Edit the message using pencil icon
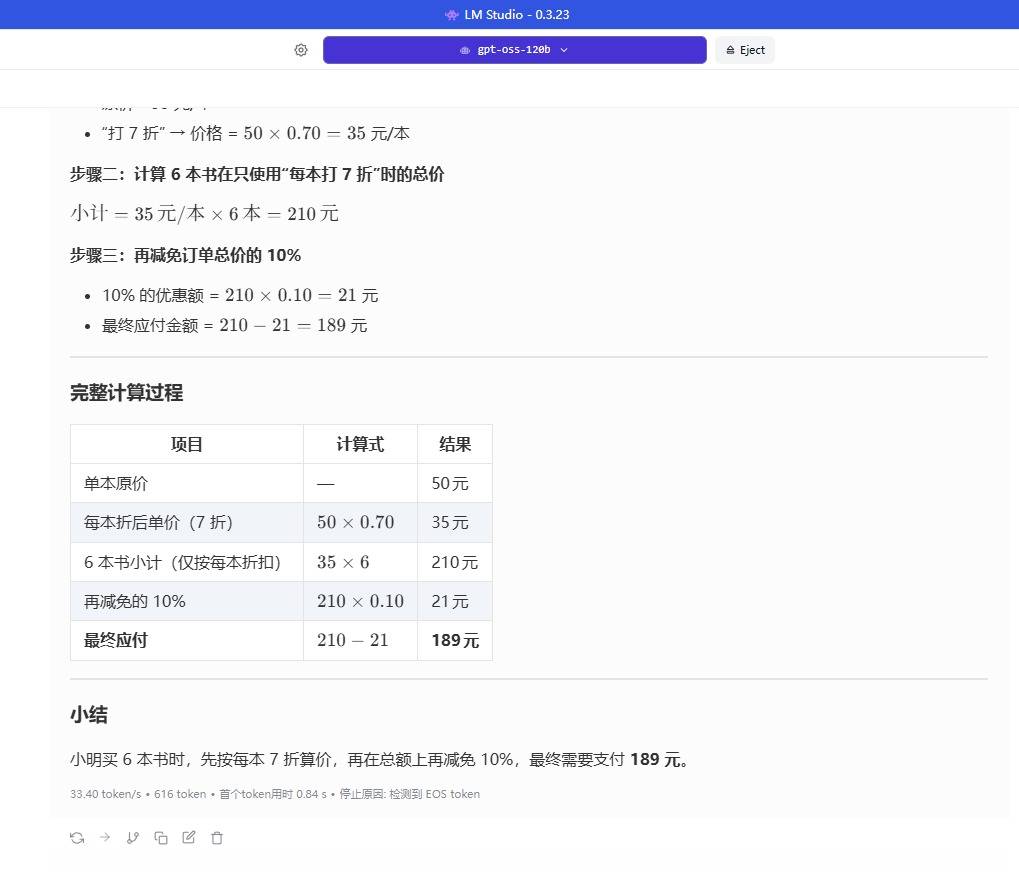Viewport: 1019px width, 873px height. click(x=189, y=838)
